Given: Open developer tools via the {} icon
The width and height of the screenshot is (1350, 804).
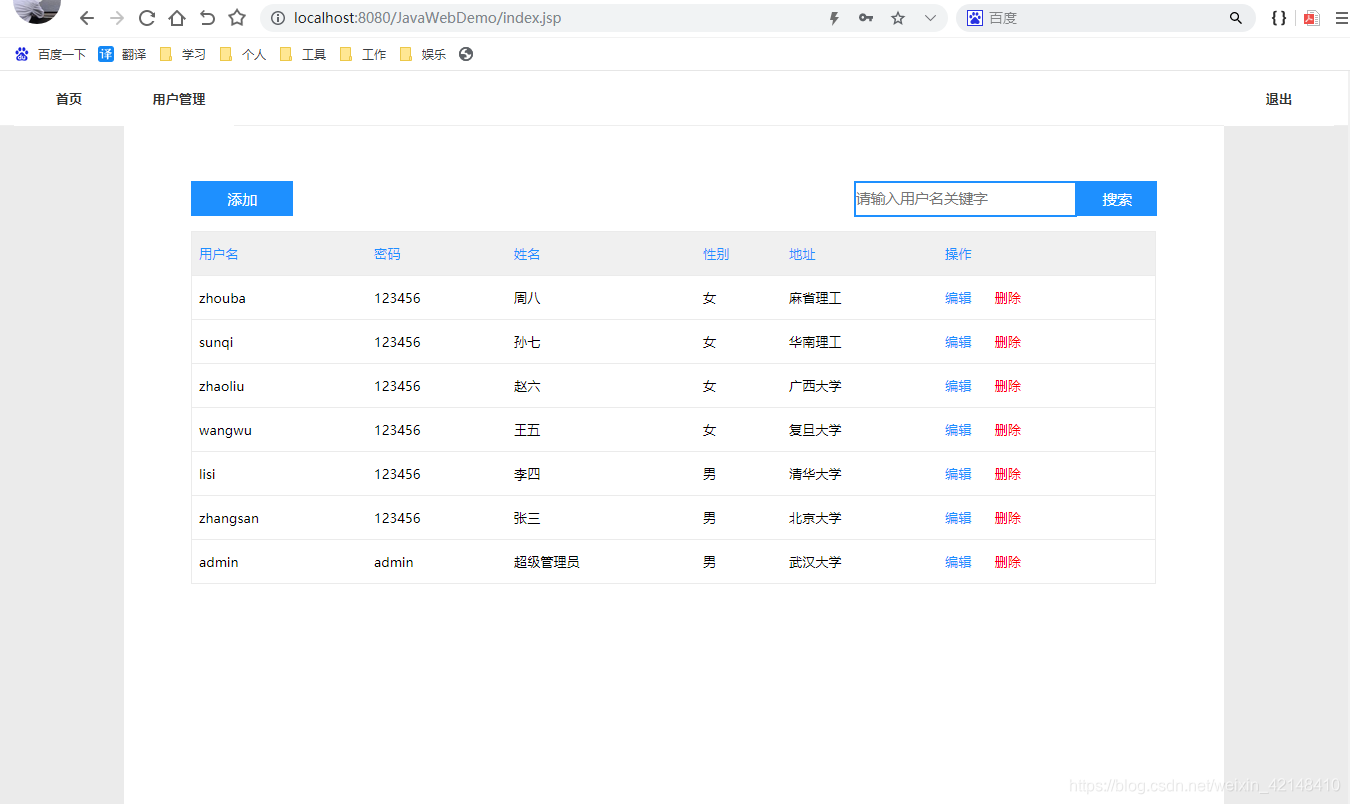Looking at the screenshot, I should click(1278, 17).
